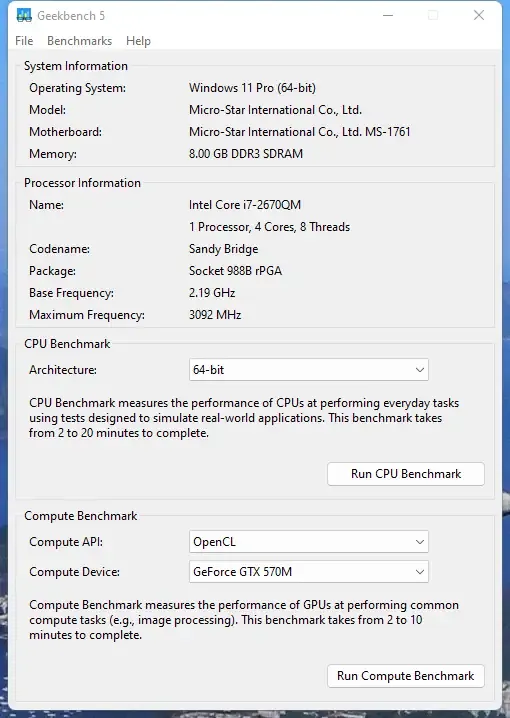
Task: Click the maximize button in title bar
Action: [x=433, y=15]
